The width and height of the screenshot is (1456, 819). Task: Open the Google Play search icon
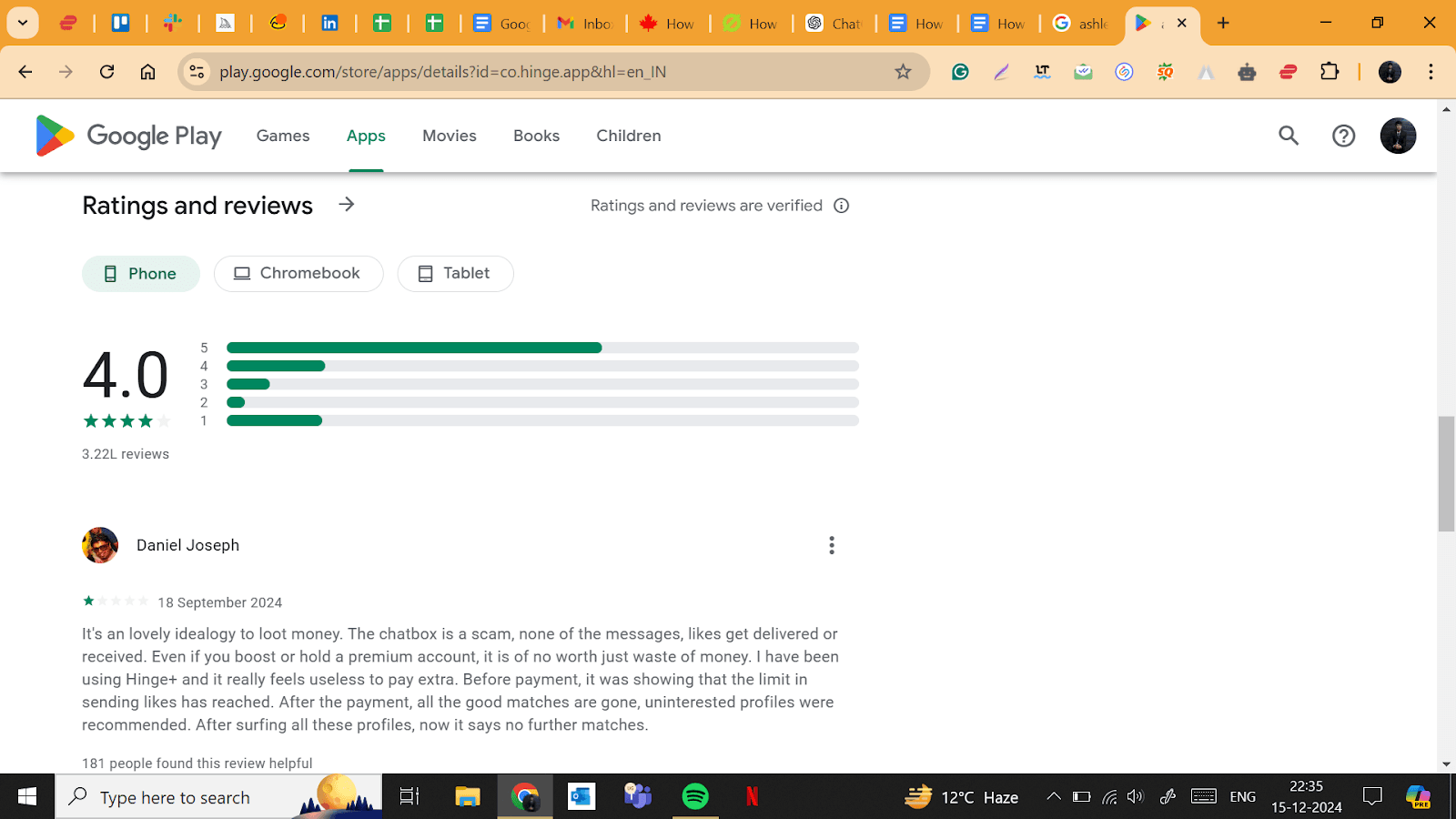click(x=1289, y=136)
